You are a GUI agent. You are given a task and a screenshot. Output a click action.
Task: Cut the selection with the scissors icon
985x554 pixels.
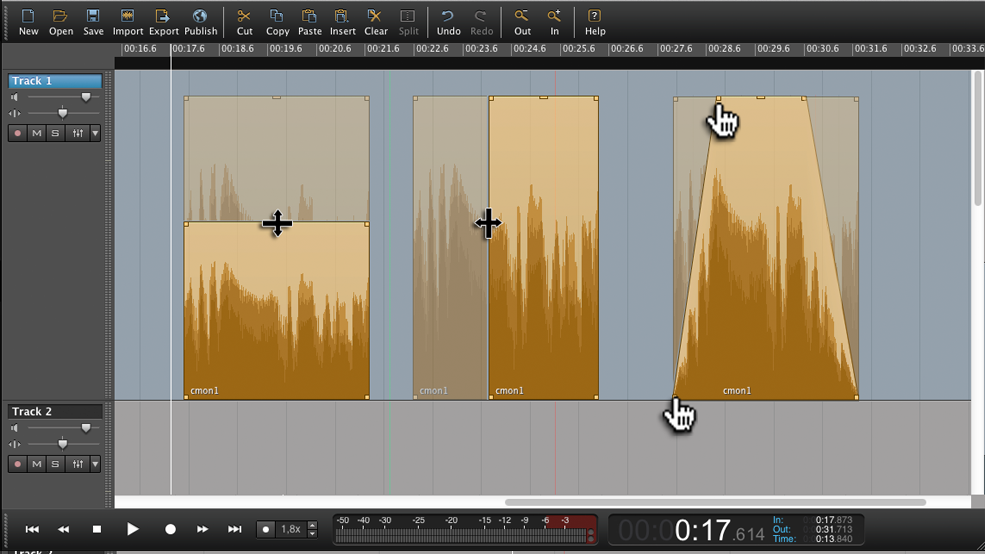click(x=244, y=17)
